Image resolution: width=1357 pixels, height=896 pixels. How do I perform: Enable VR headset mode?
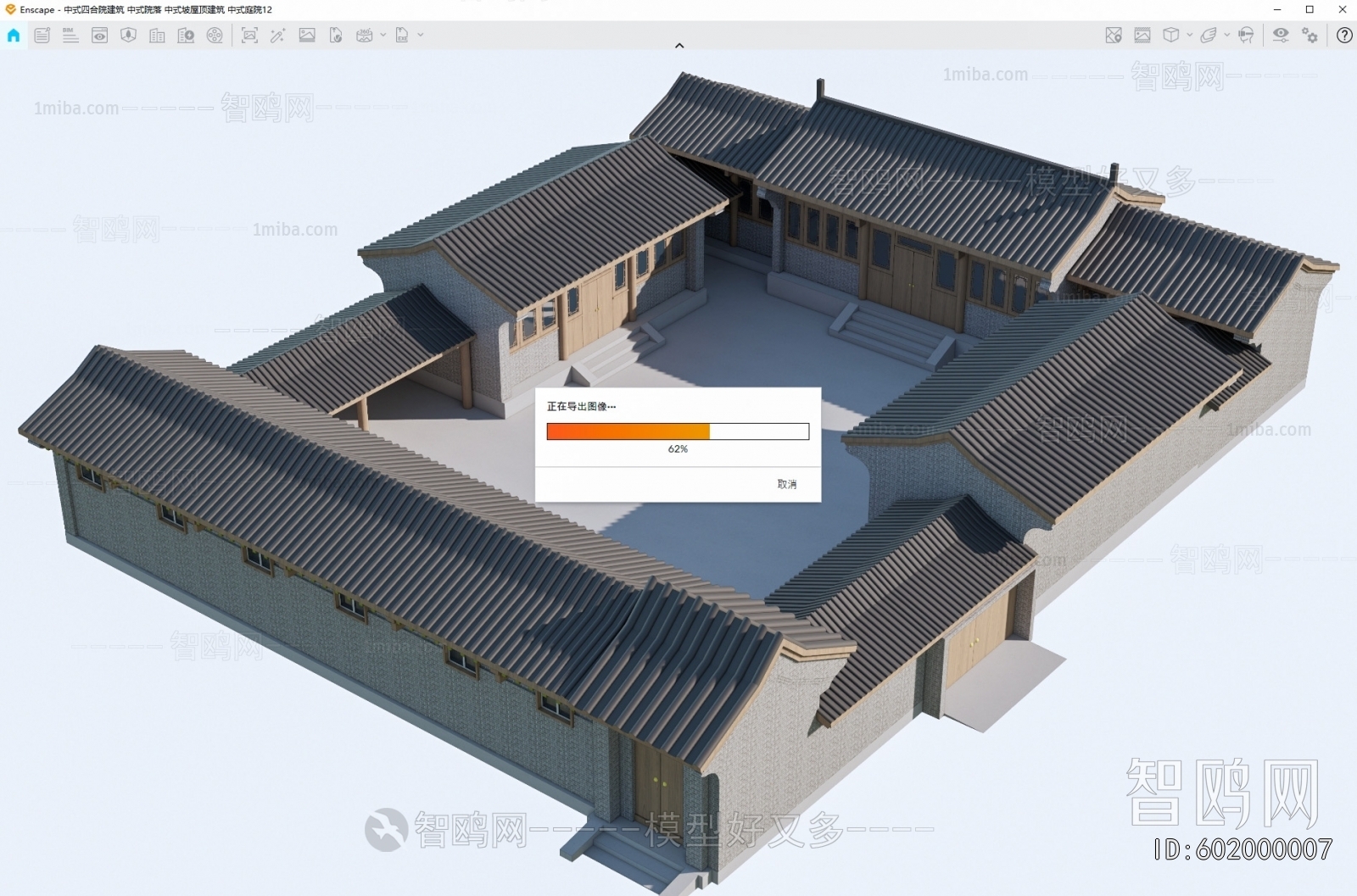(1246, 36)
